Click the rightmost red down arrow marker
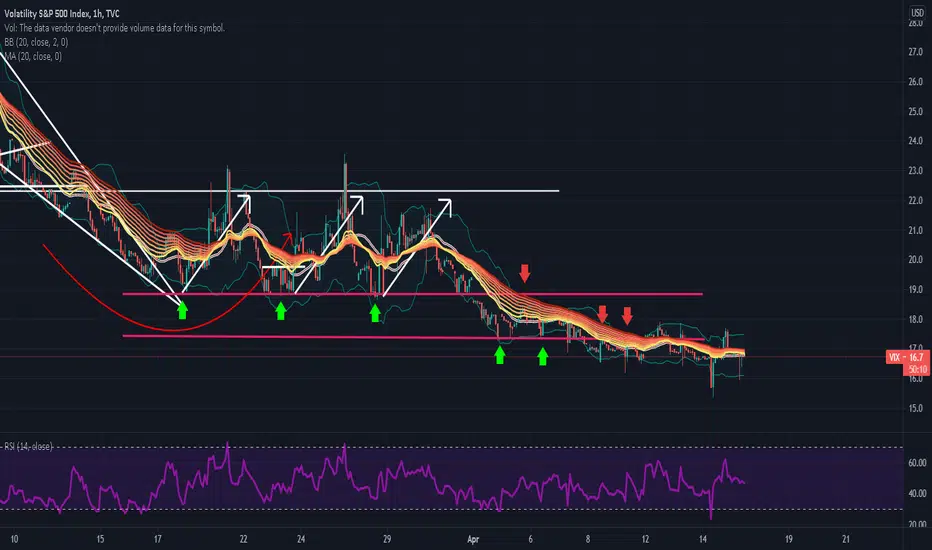 pos(627,316)
